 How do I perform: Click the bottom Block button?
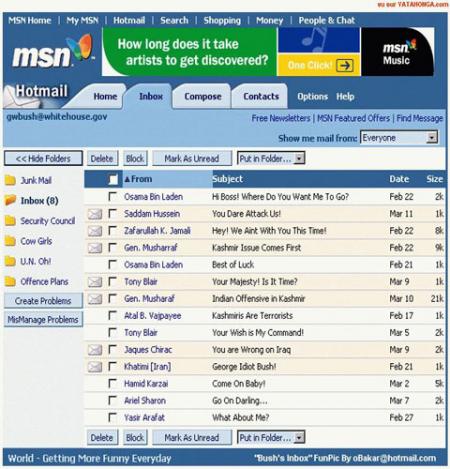[x=135, y=438]
